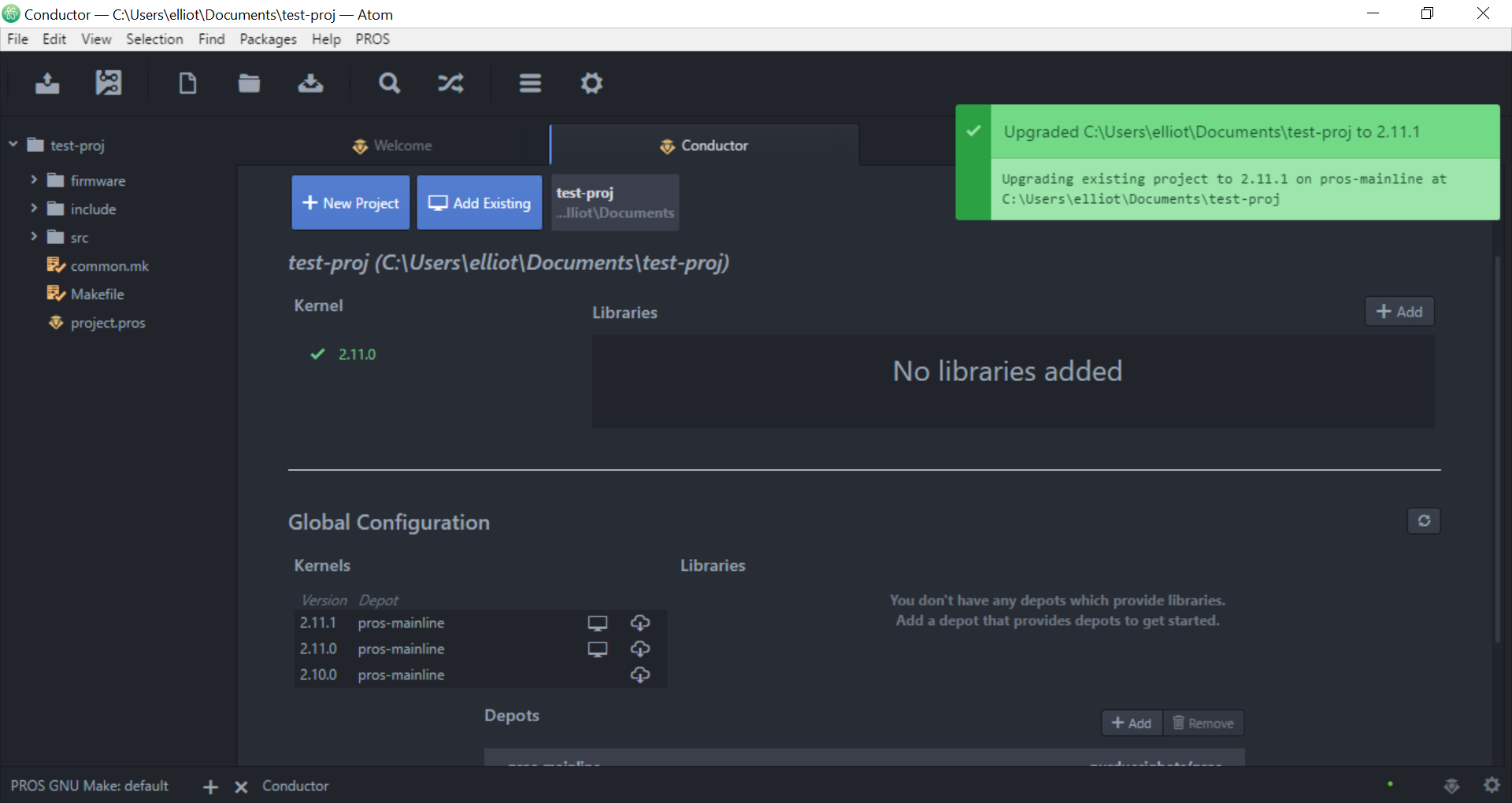Screen dimensions: 1512x803
Task: Click the gear icon in the status bar
Action: pyautogui.click(x=1492, y=785)
